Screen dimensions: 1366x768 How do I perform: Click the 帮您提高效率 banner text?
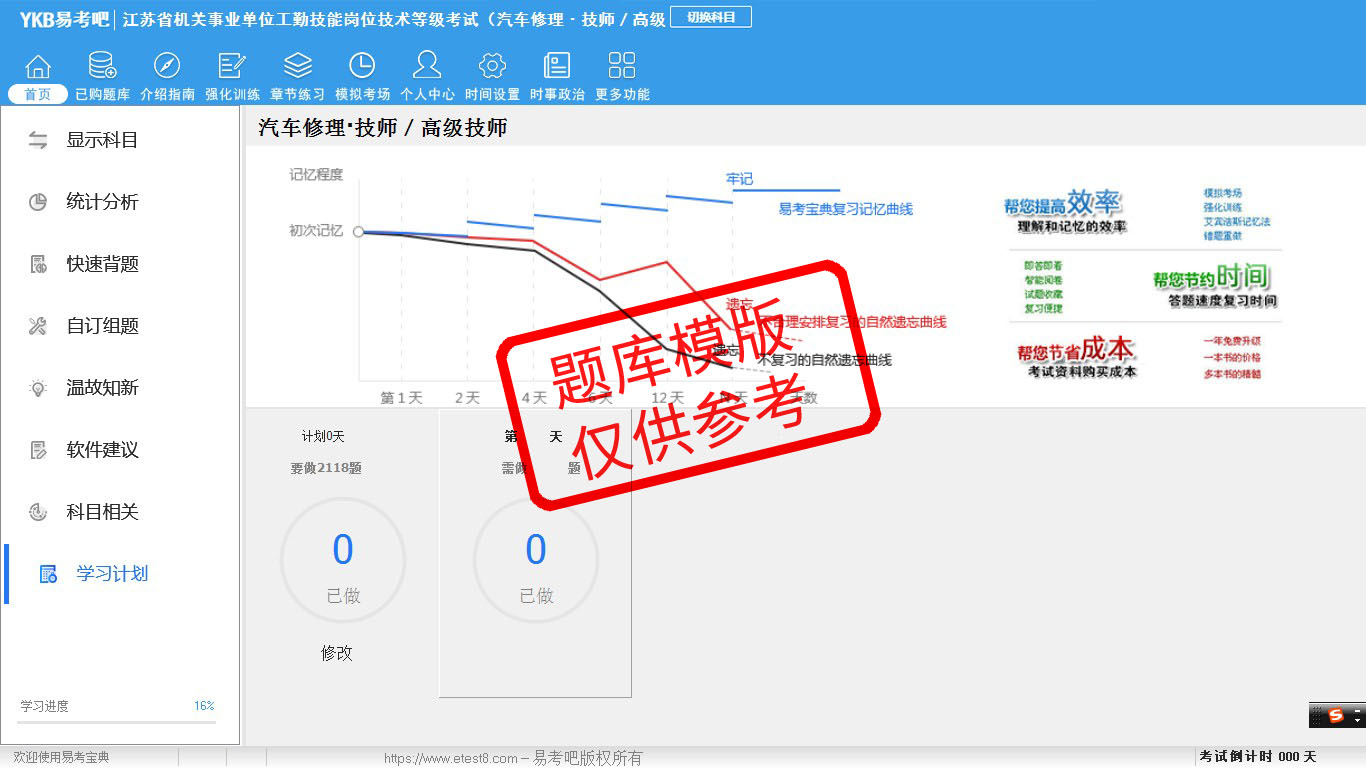1063,202
